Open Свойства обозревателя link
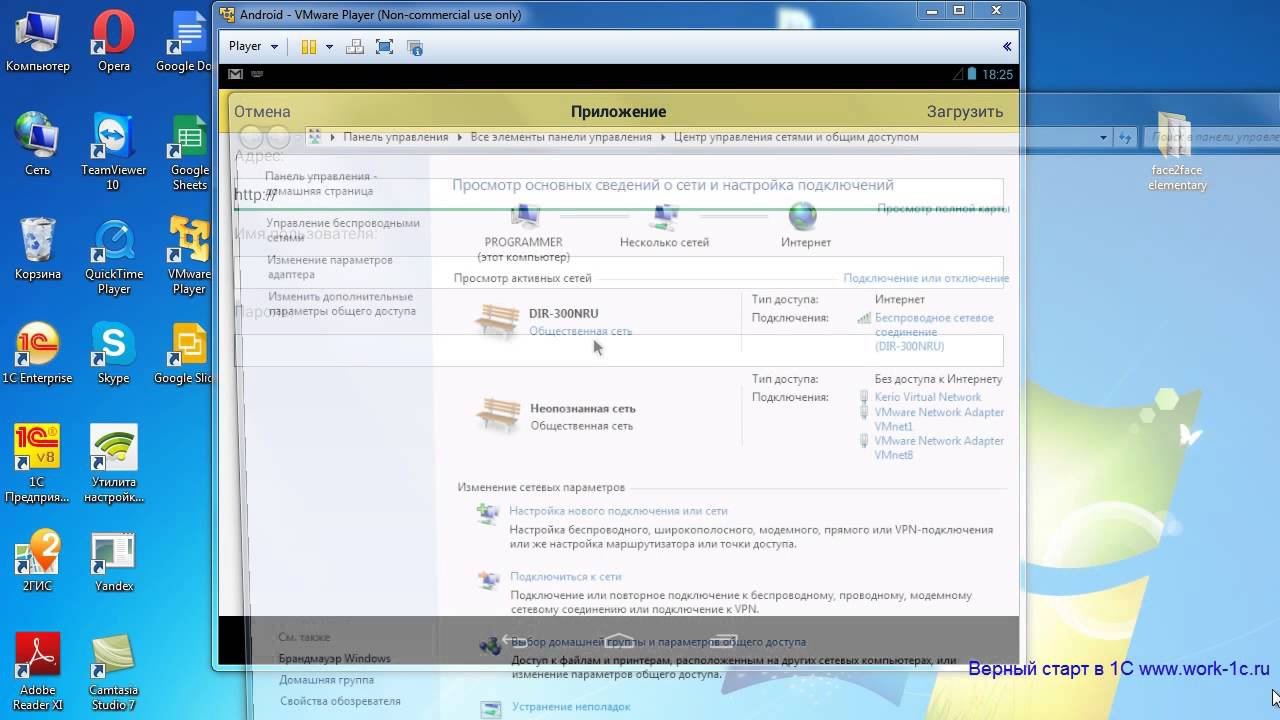The width and height of the screenshot is (1280, 720). coord(339,701)
